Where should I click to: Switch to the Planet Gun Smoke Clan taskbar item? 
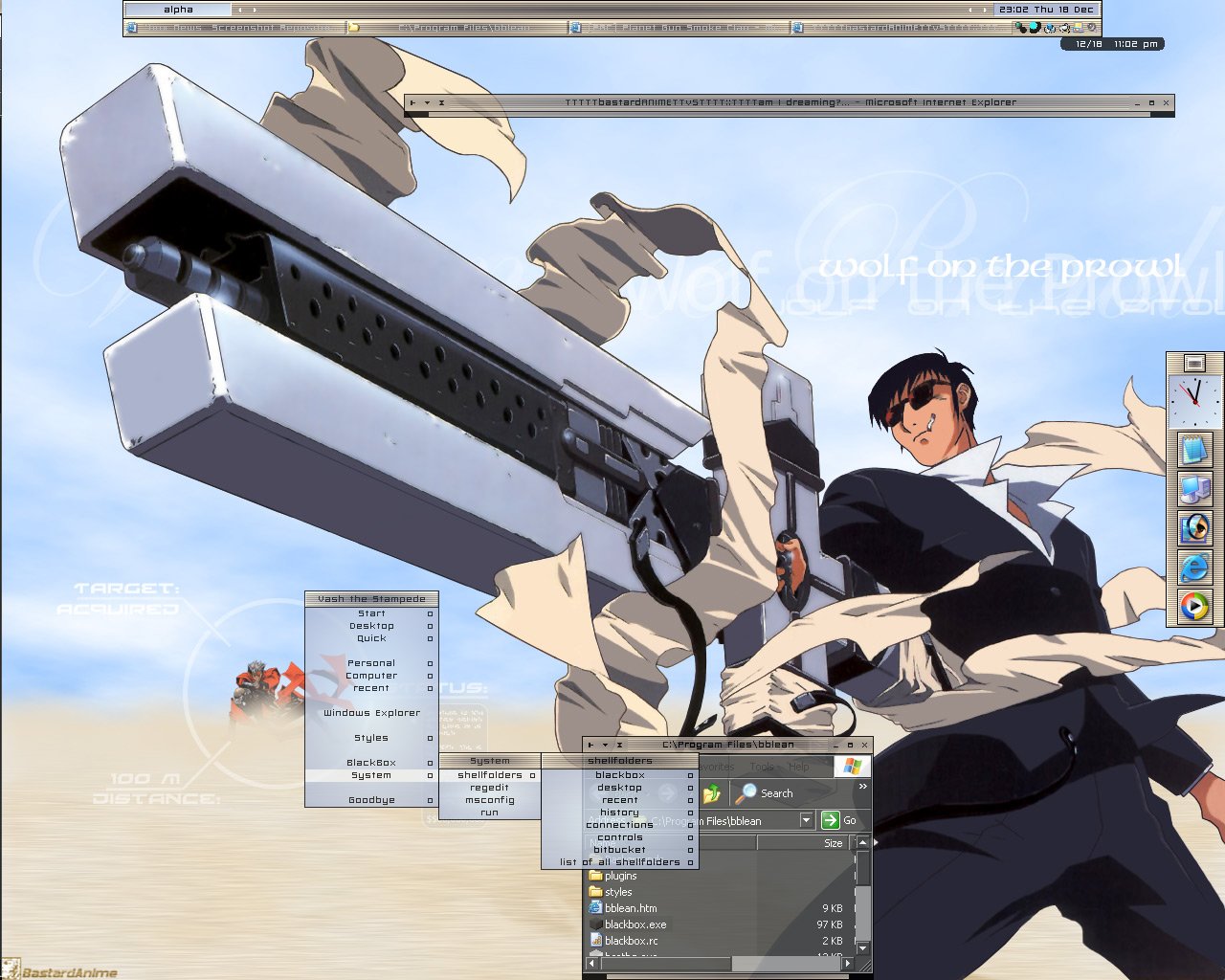(x=678, y=28)
